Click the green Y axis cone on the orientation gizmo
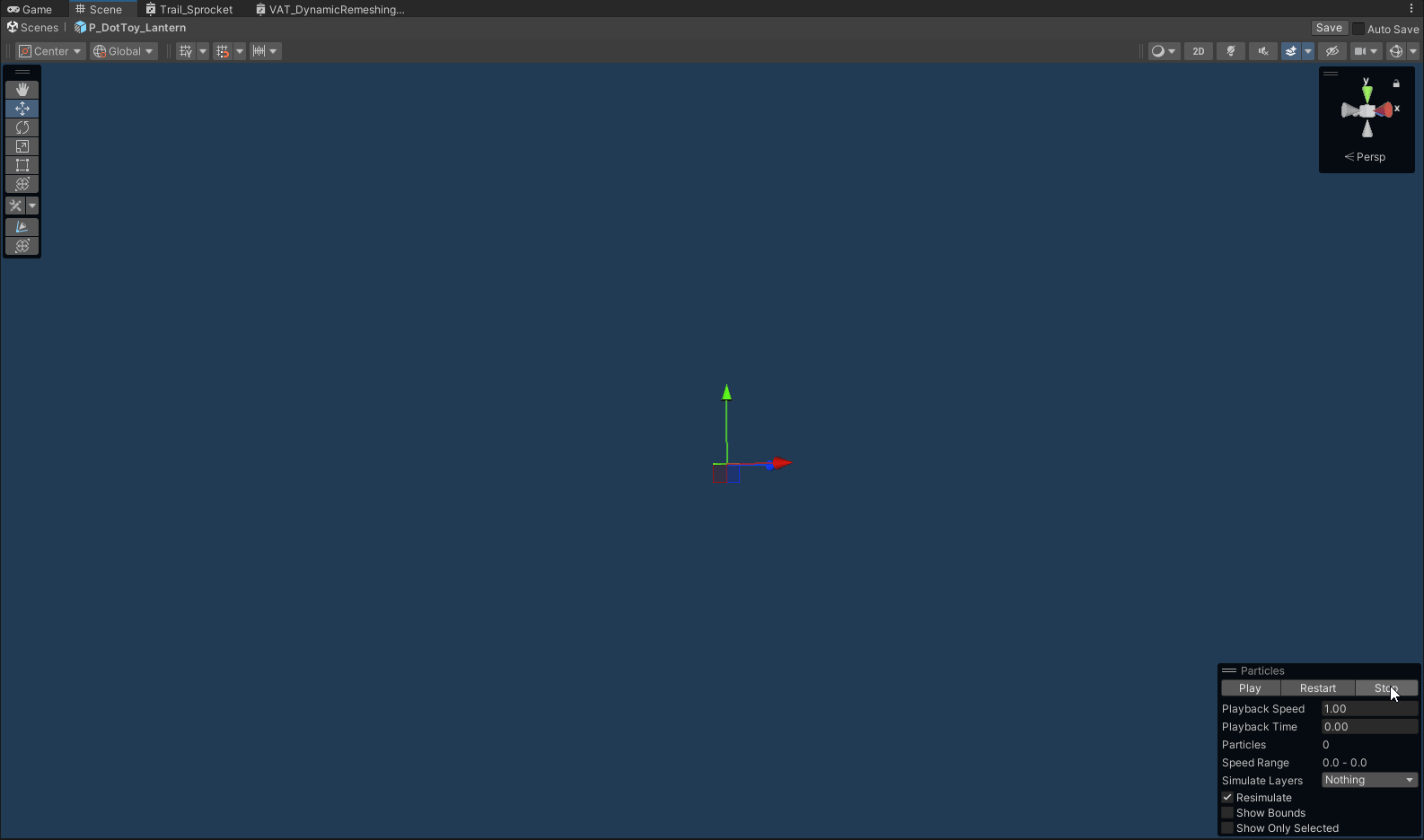Image resolution: width=1424 pixels, height=840 pixels. click(1367, 92)
